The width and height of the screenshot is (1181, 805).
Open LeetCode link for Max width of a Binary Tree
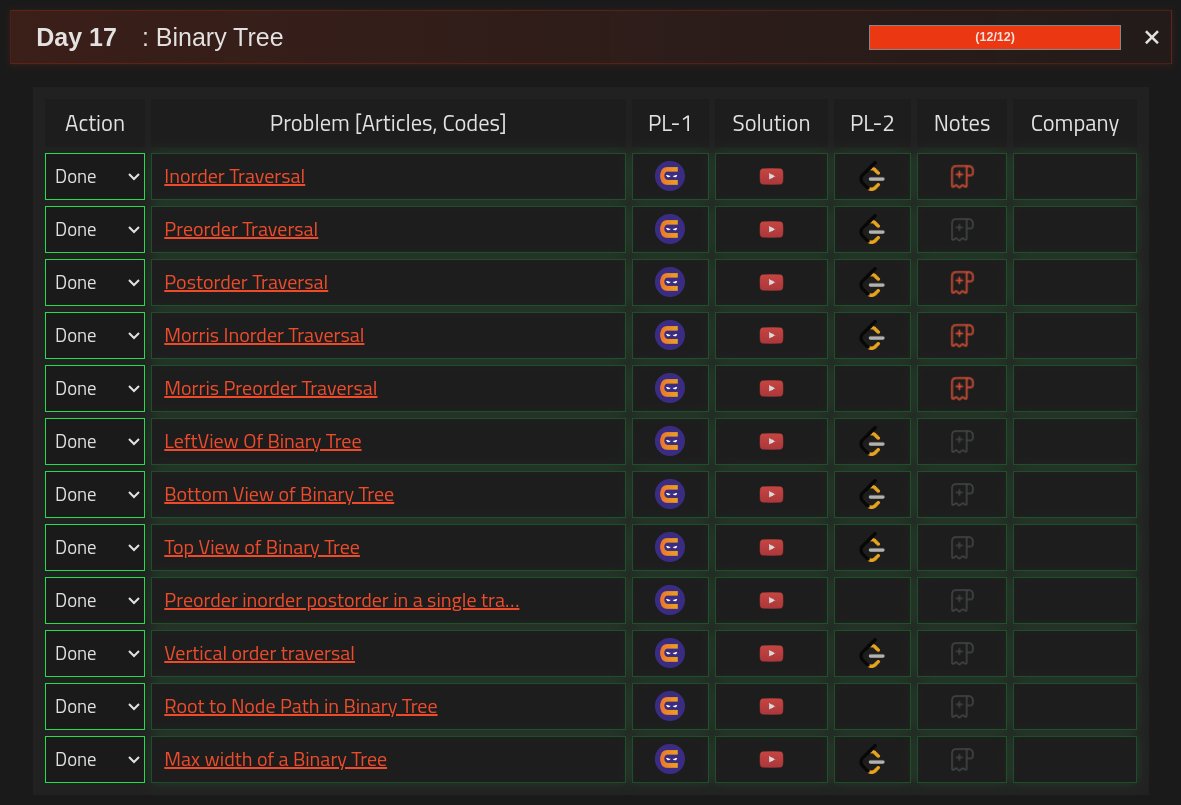(872, 760)
